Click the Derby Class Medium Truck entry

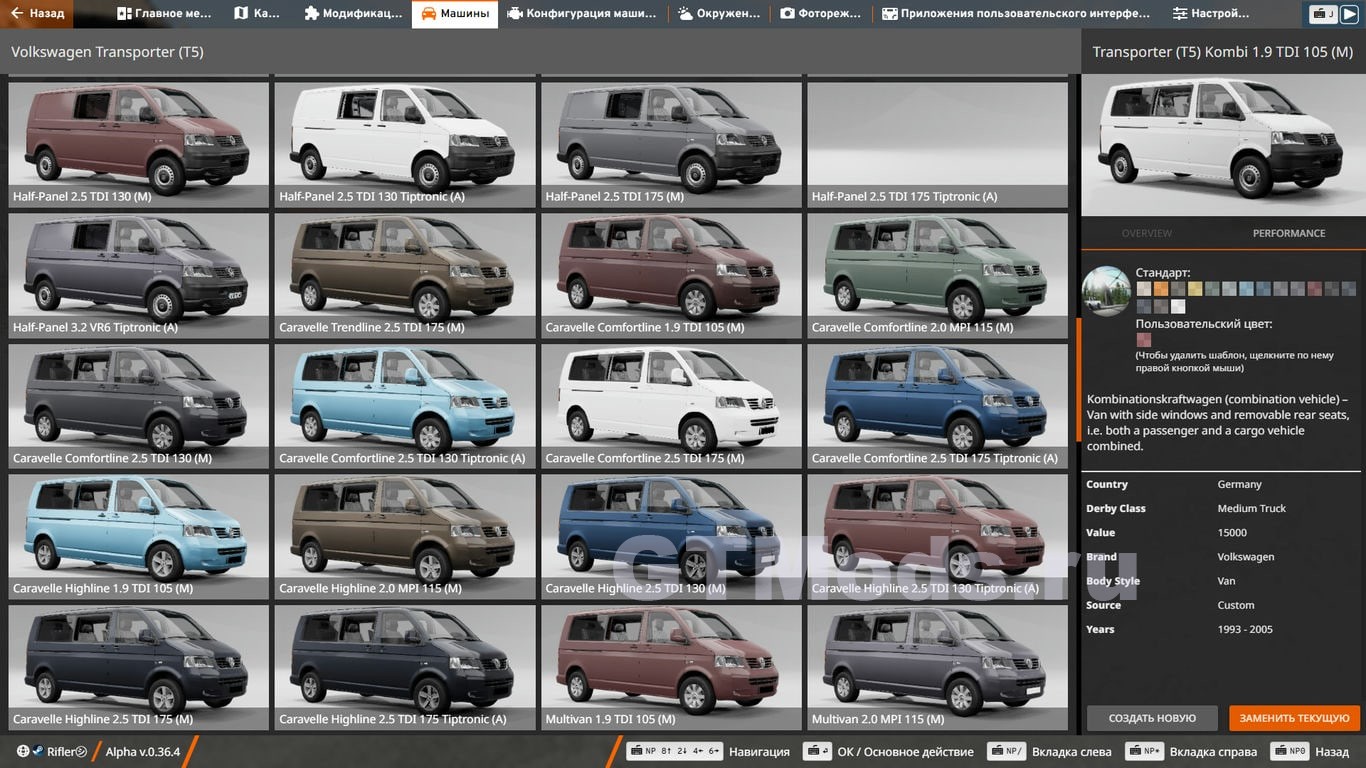1223,508
